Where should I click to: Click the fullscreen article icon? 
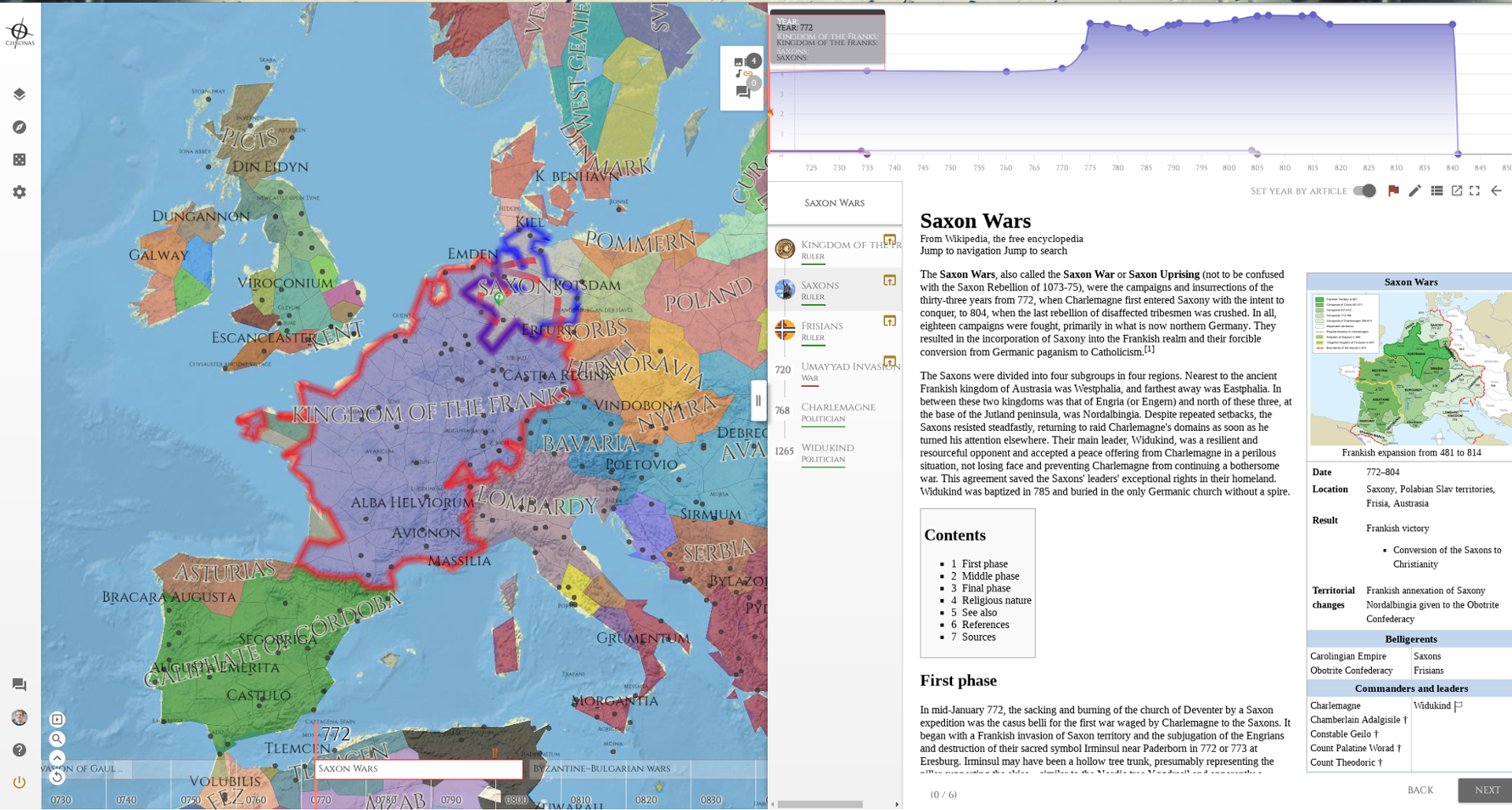(1474, 191)
